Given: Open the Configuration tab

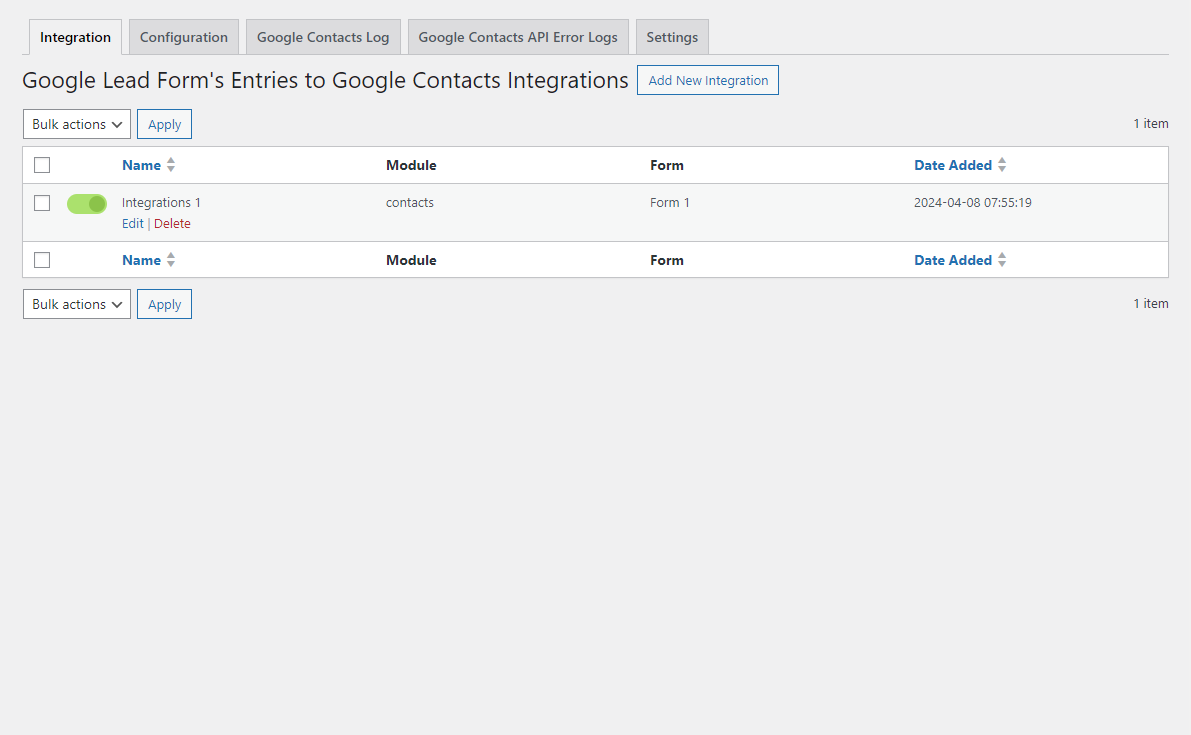Looking at the screenshot, I should [184, 37].
